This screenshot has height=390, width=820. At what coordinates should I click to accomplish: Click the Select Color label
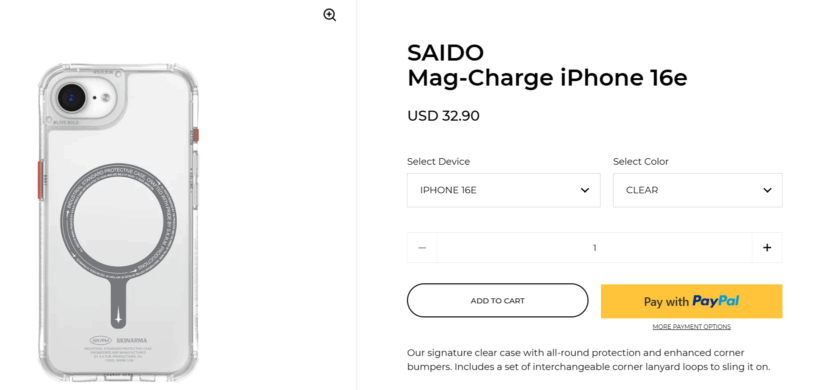point(641,162)
